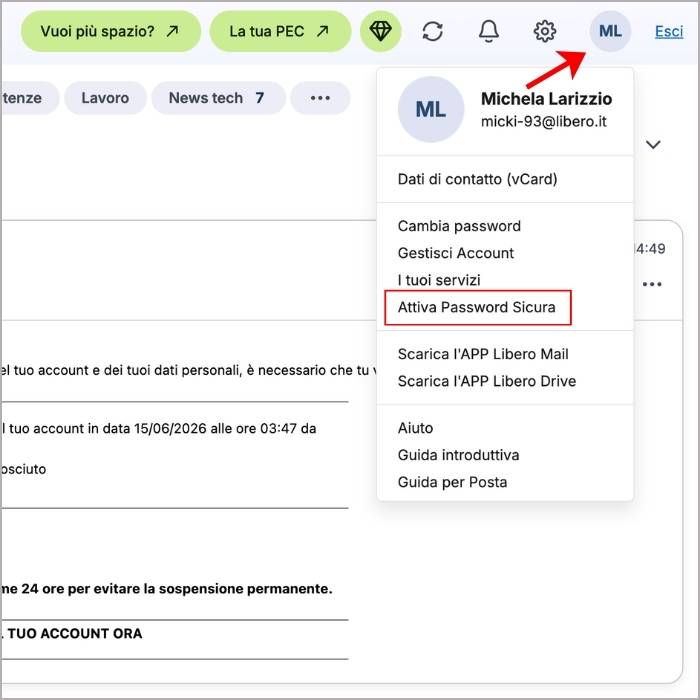Choose Gestisci Account menu entry
Image resolution: width=700 pixels, height=700 pixels.
[x=456, y=253]
